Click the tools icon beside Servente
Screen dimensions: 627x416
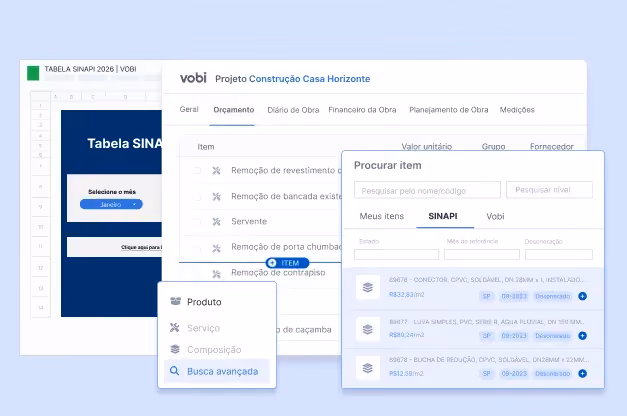pyautogui.click(x=216, y=222)
